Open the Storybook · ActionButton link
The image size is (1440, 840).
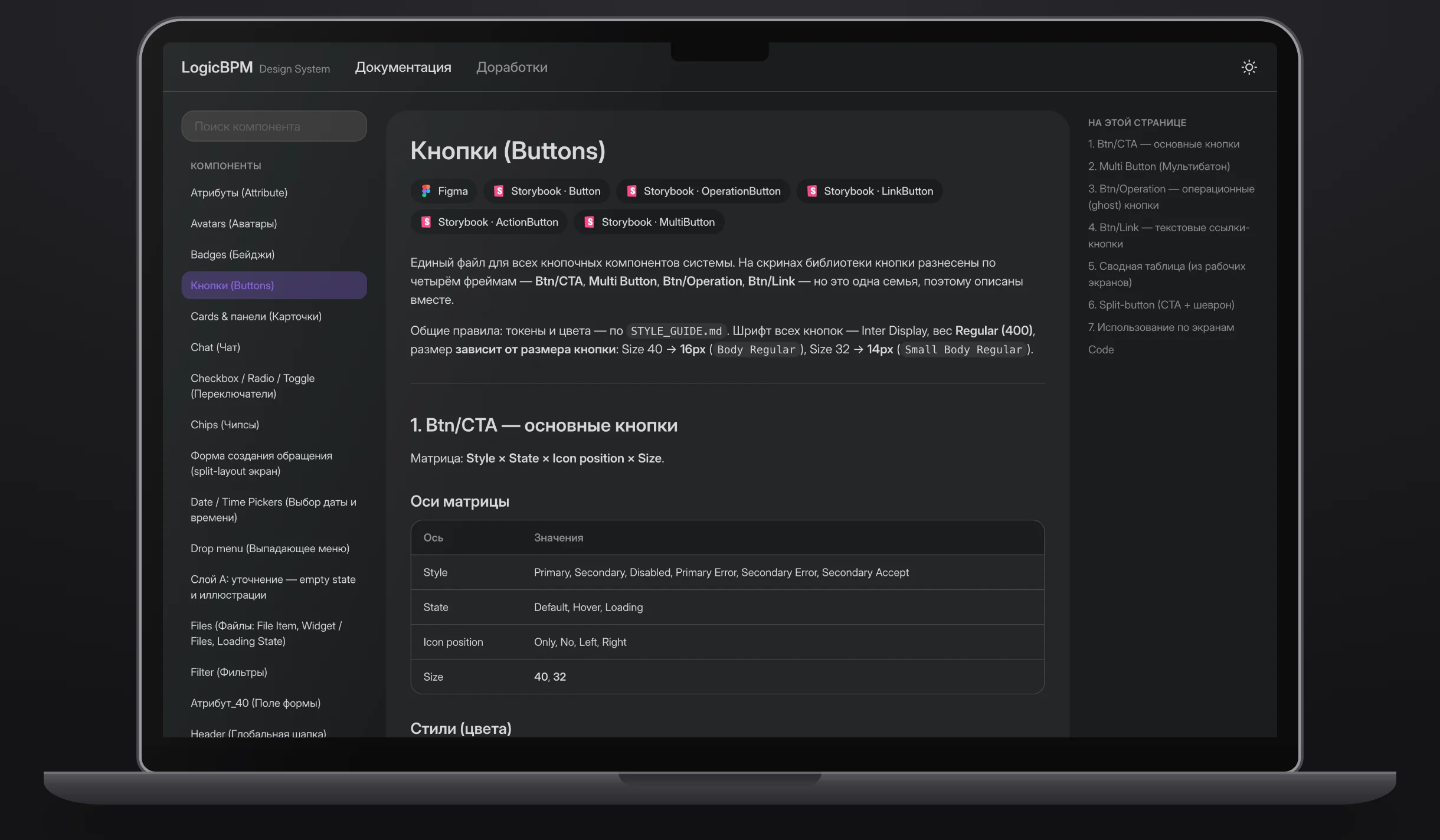click(489, 222)
